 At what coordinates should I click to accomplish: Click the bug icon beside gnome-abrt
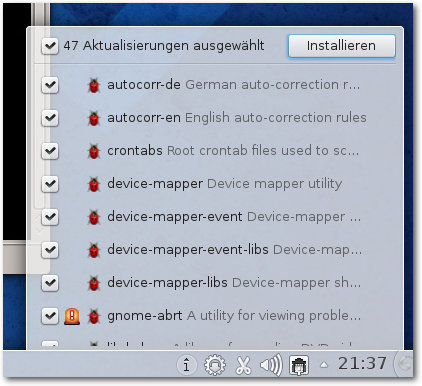[94, 316]
